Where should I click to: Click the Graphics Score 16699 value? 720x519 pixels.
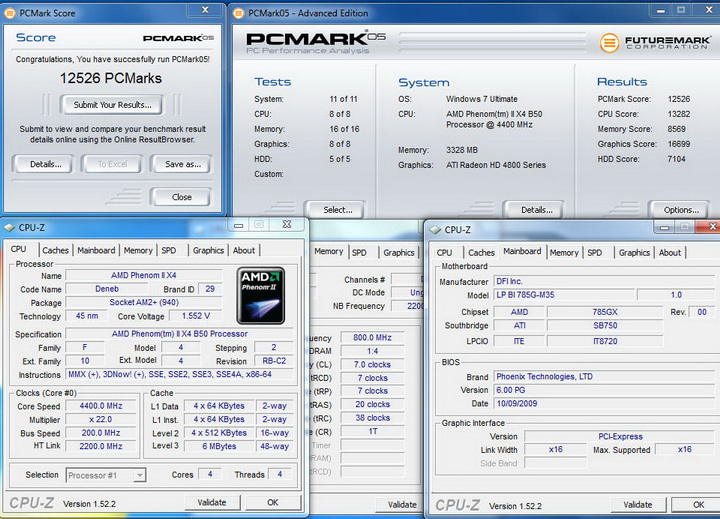pyautogui.click(x=679, y=144)
